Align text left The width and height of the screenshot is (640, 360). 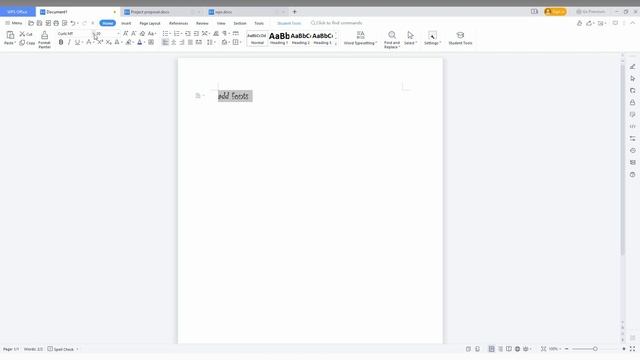165,42
